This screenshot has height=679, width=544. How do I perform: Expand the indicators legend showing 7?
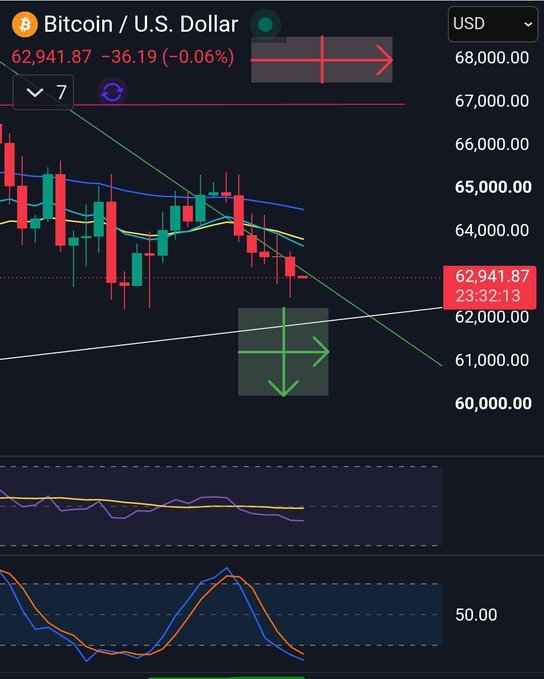[x=43, y=92]
